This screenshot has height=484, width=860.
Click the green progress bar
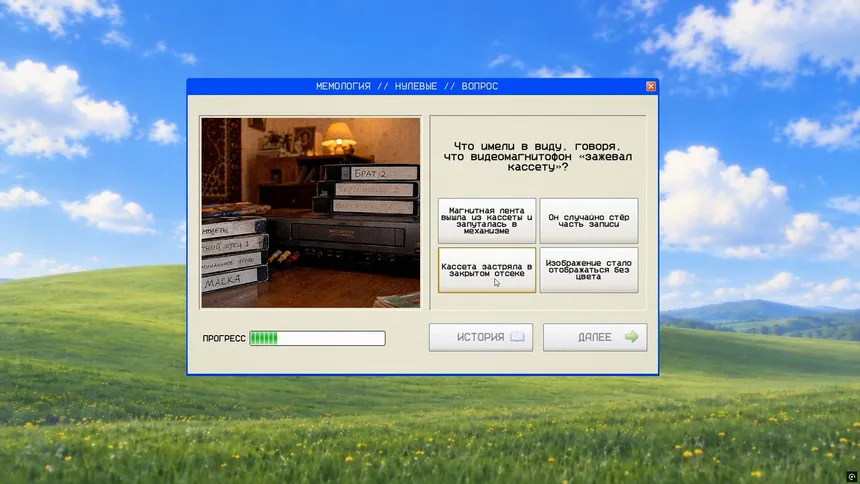(318, 338)
